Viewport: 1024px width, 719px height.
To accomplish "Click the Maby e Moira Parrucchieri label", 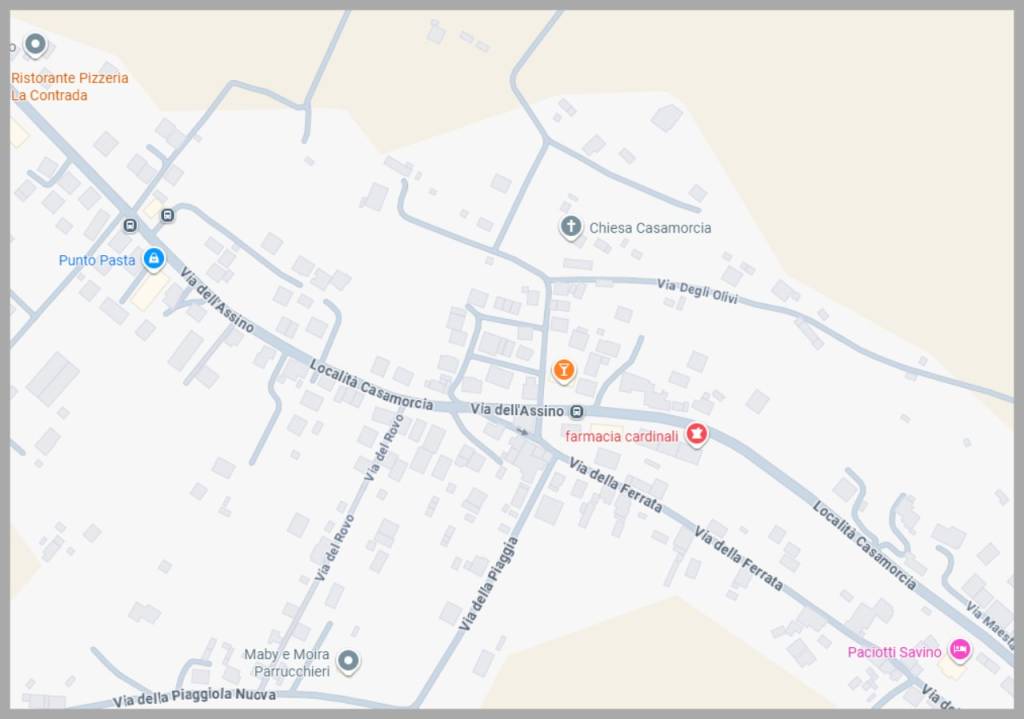I will [287, 662].
